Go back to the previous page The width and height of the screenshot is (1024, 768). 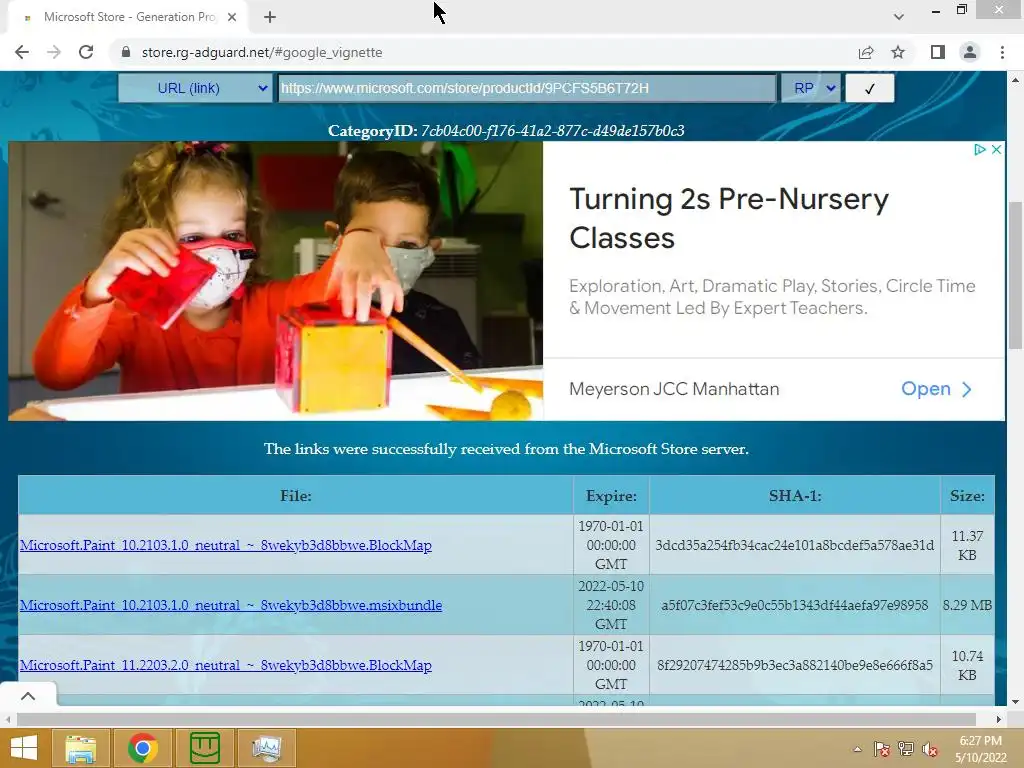(22, 52)
